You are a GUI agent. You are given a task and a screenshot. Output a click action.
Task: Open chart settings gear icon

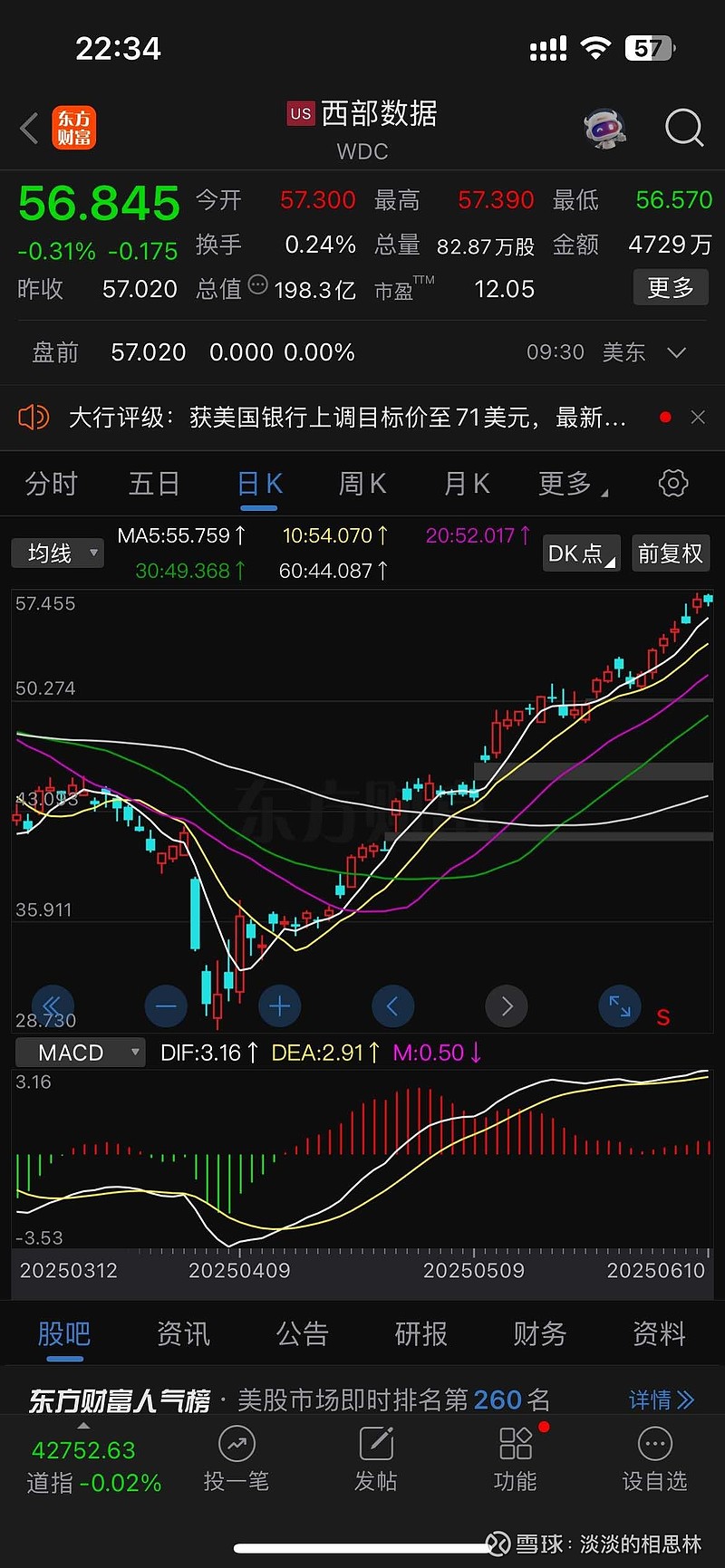[x=672, y=483]
